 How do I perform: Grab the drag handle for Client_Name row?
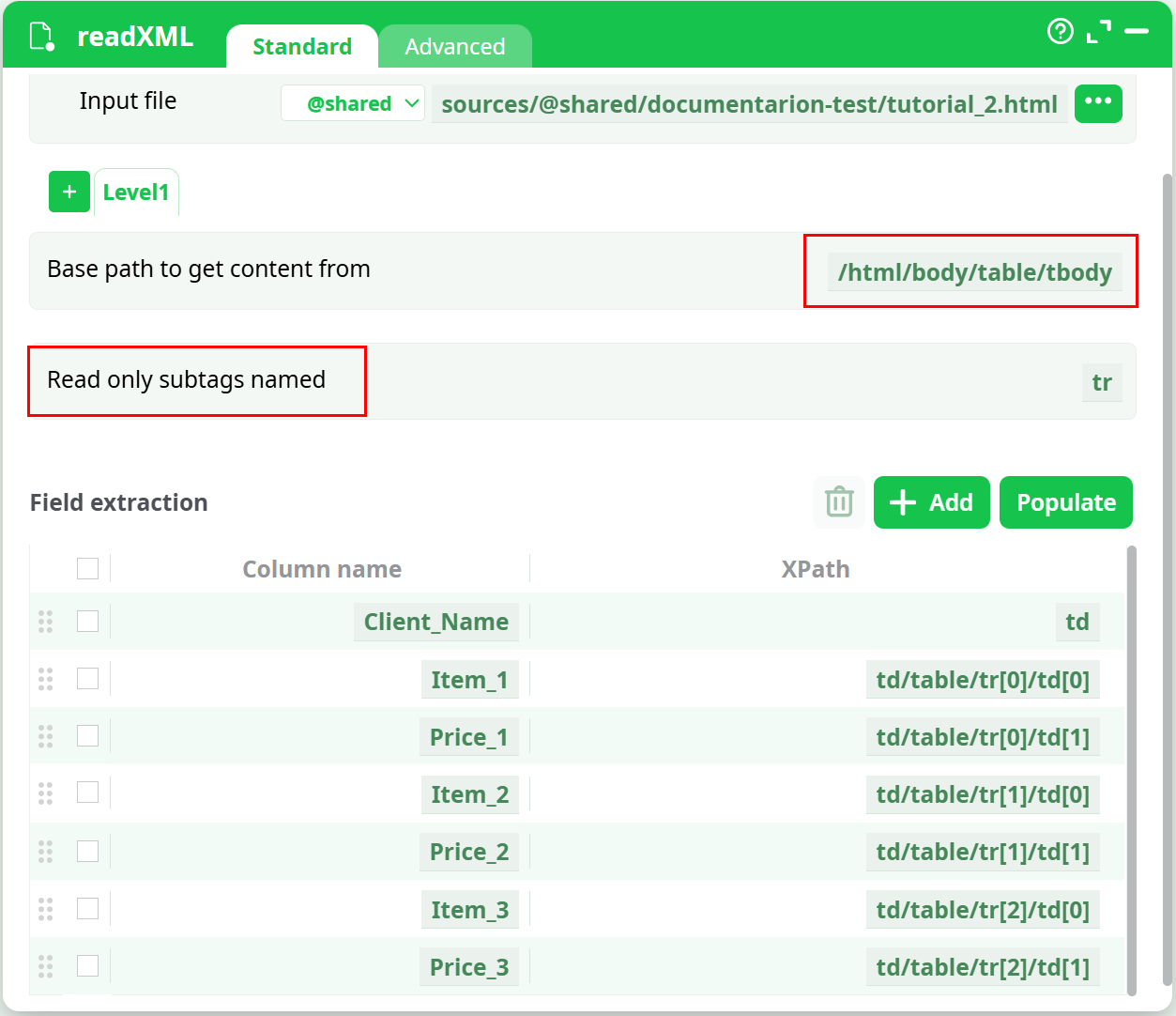tap(45, 622)
